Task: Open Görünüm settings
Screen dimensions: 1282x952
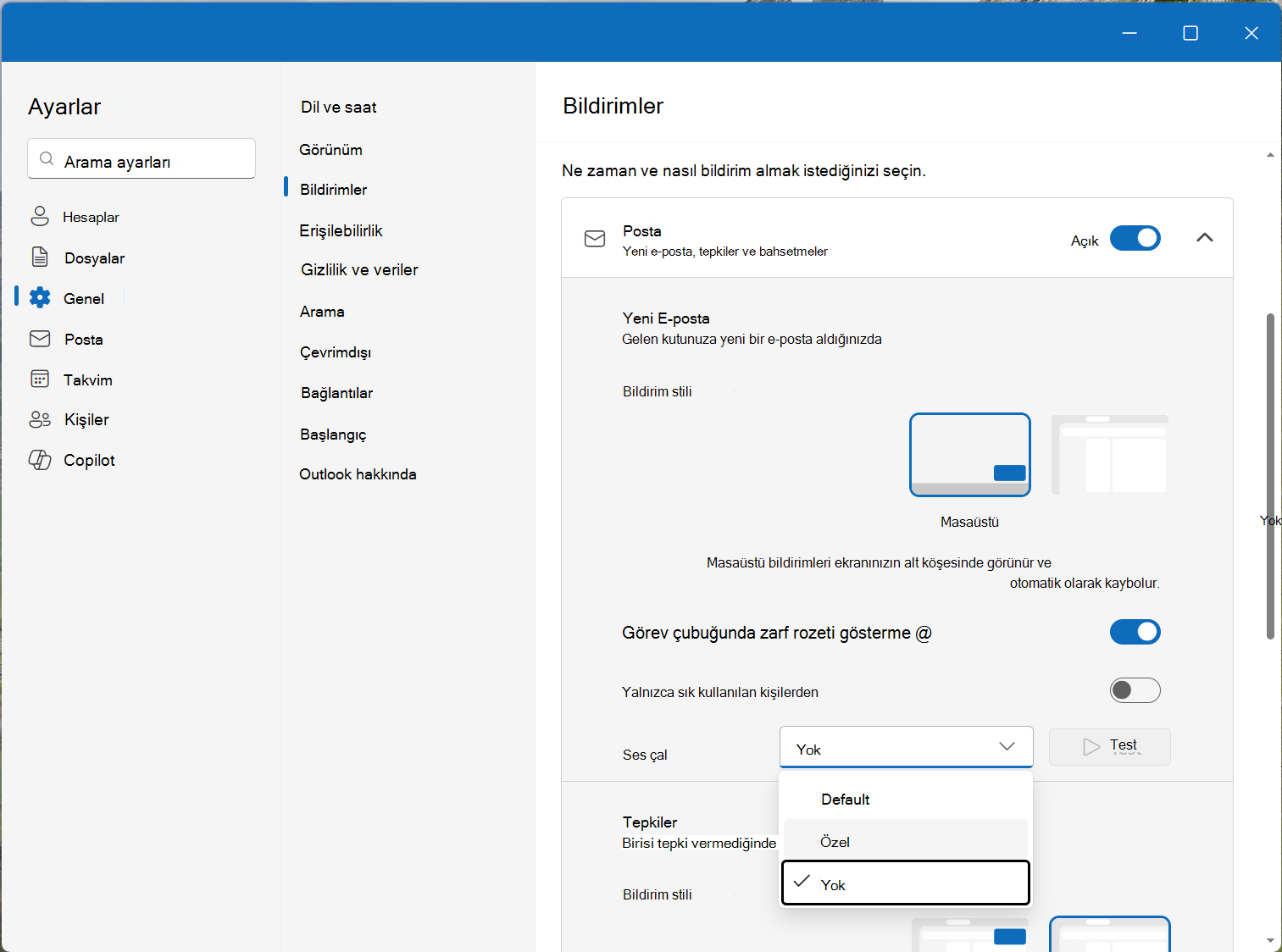Action: pos(331,150)
